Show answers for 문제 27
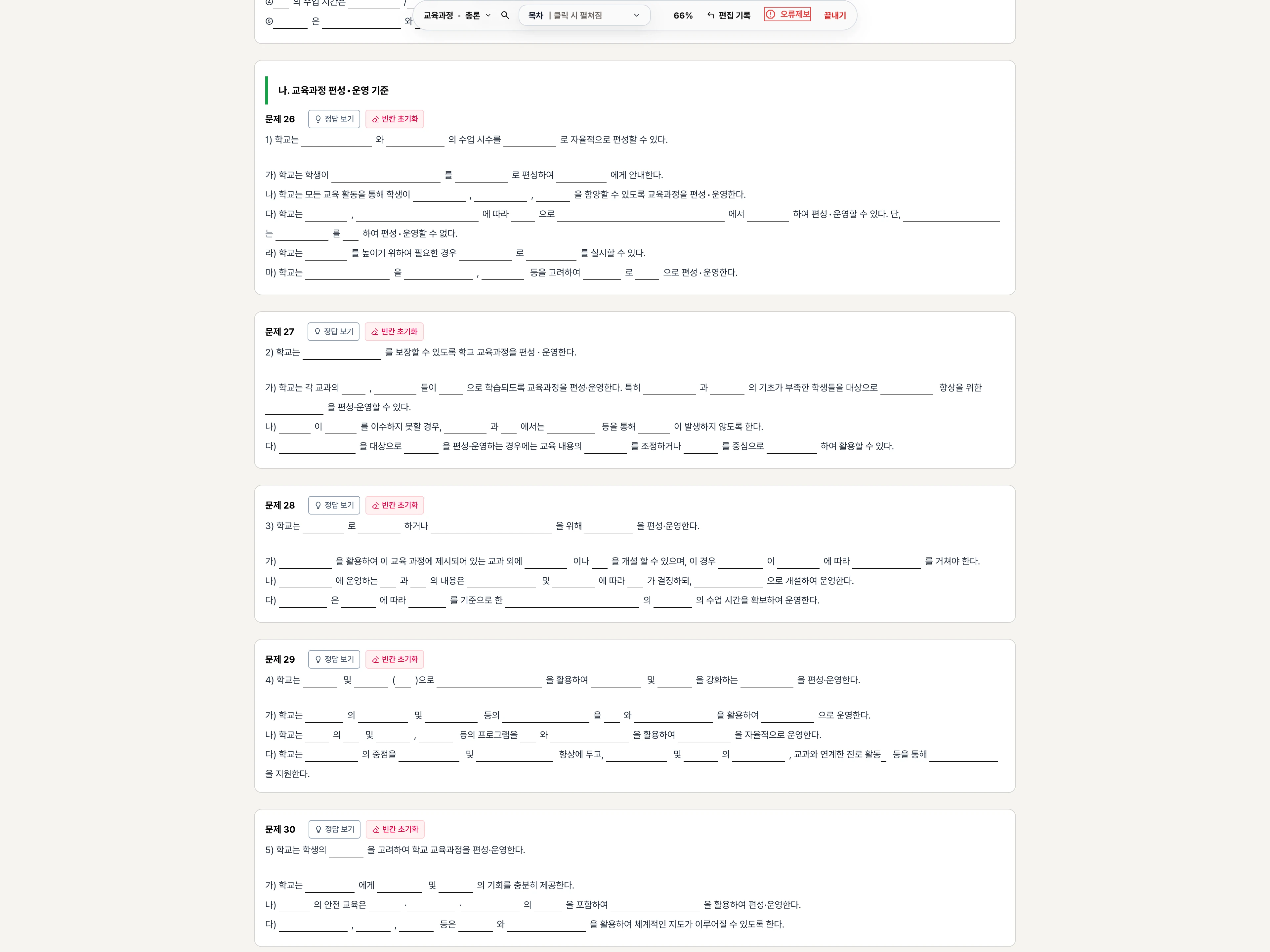The image size is (1270, 952). [x=334, y=331]
